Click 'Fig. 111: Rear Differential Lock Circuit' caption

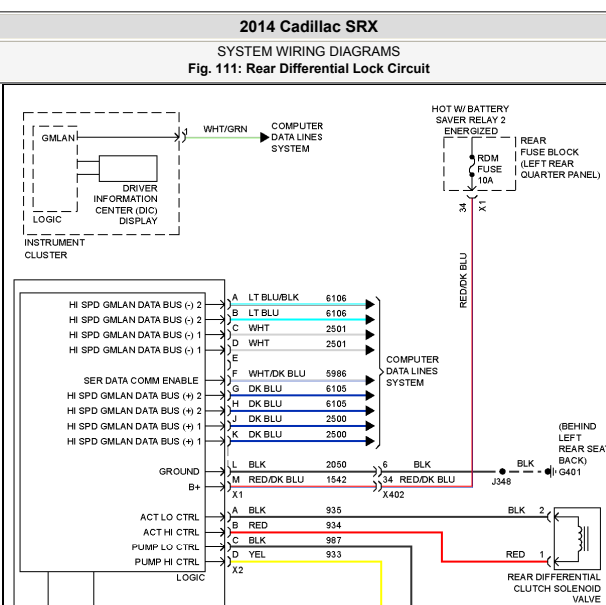tap(308, 68)
